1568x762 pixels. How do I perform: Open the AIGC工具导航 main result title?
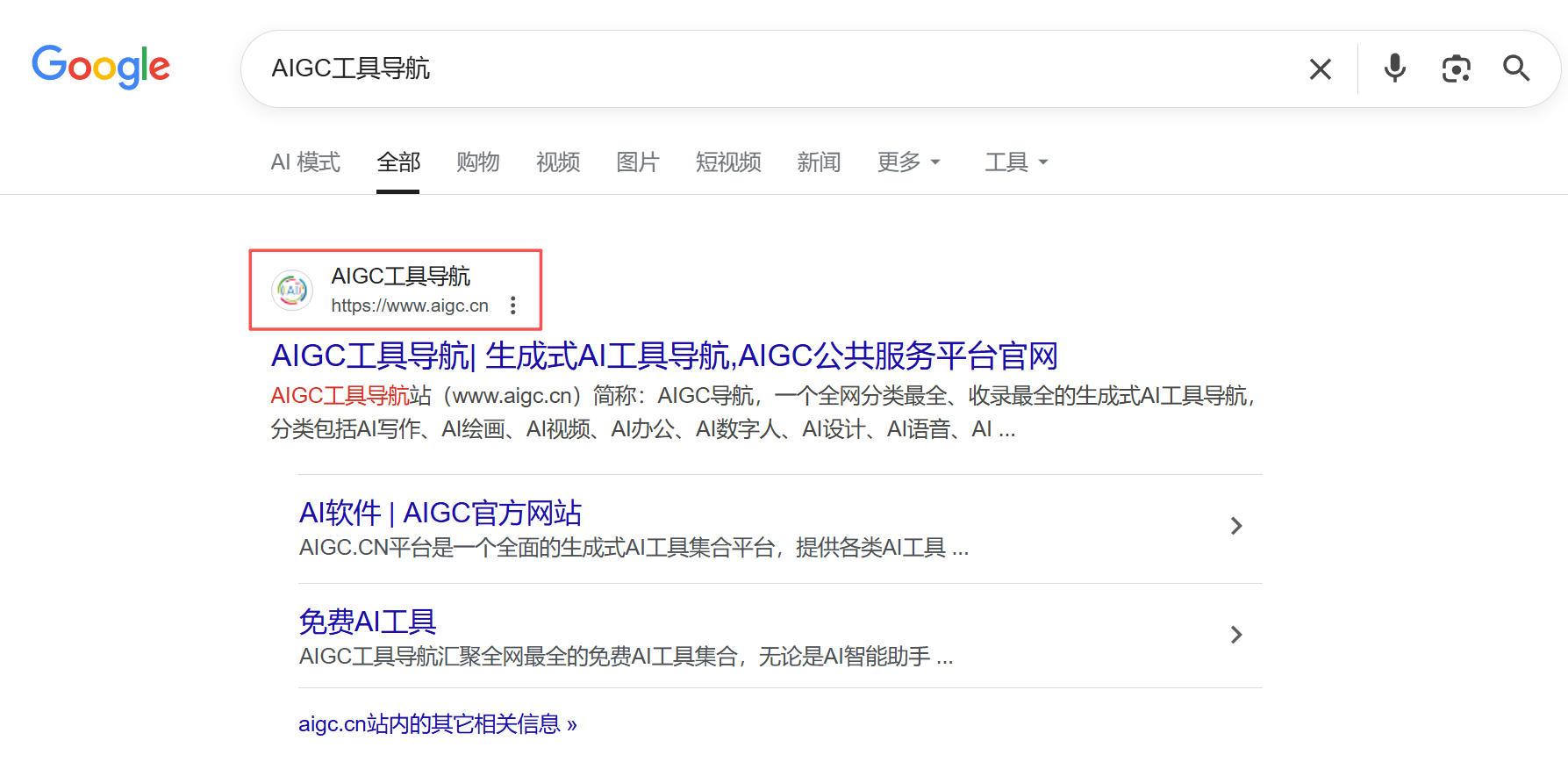663,356
